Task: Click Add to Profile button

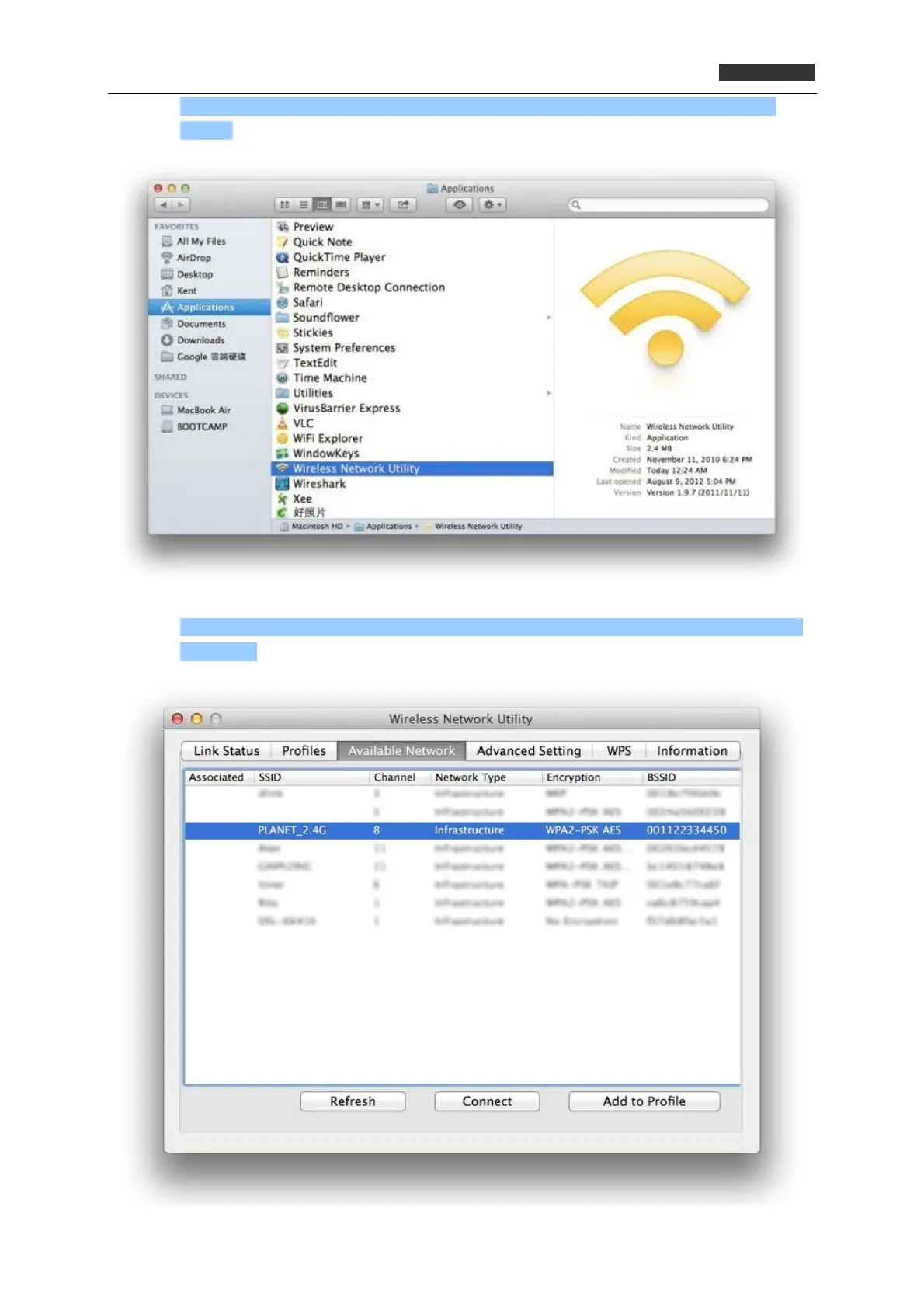Action: [644, 1101]
